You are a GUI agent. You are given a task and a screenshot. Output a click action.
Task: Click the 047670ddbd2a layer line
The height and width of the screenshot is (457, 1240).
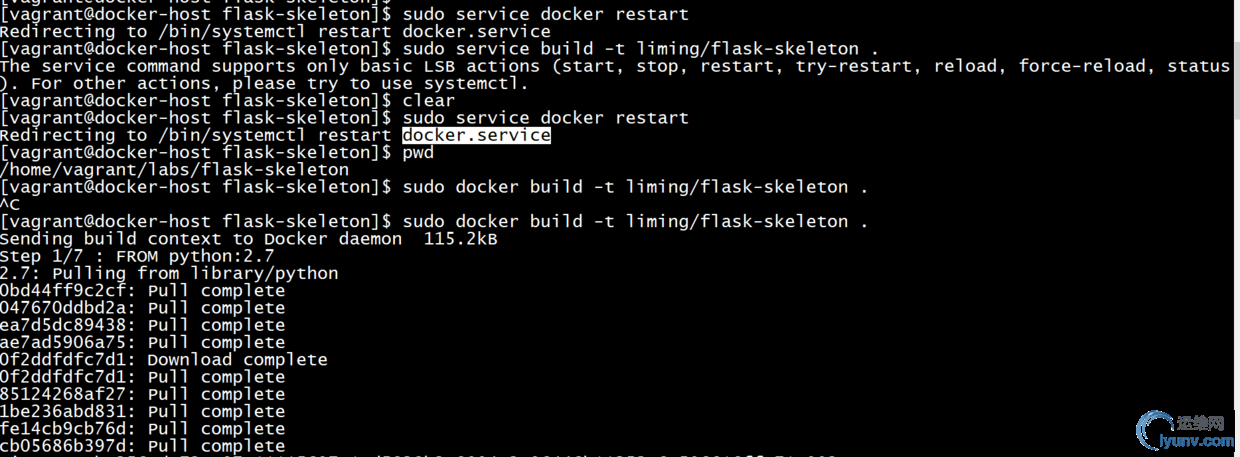coord(143,308)
